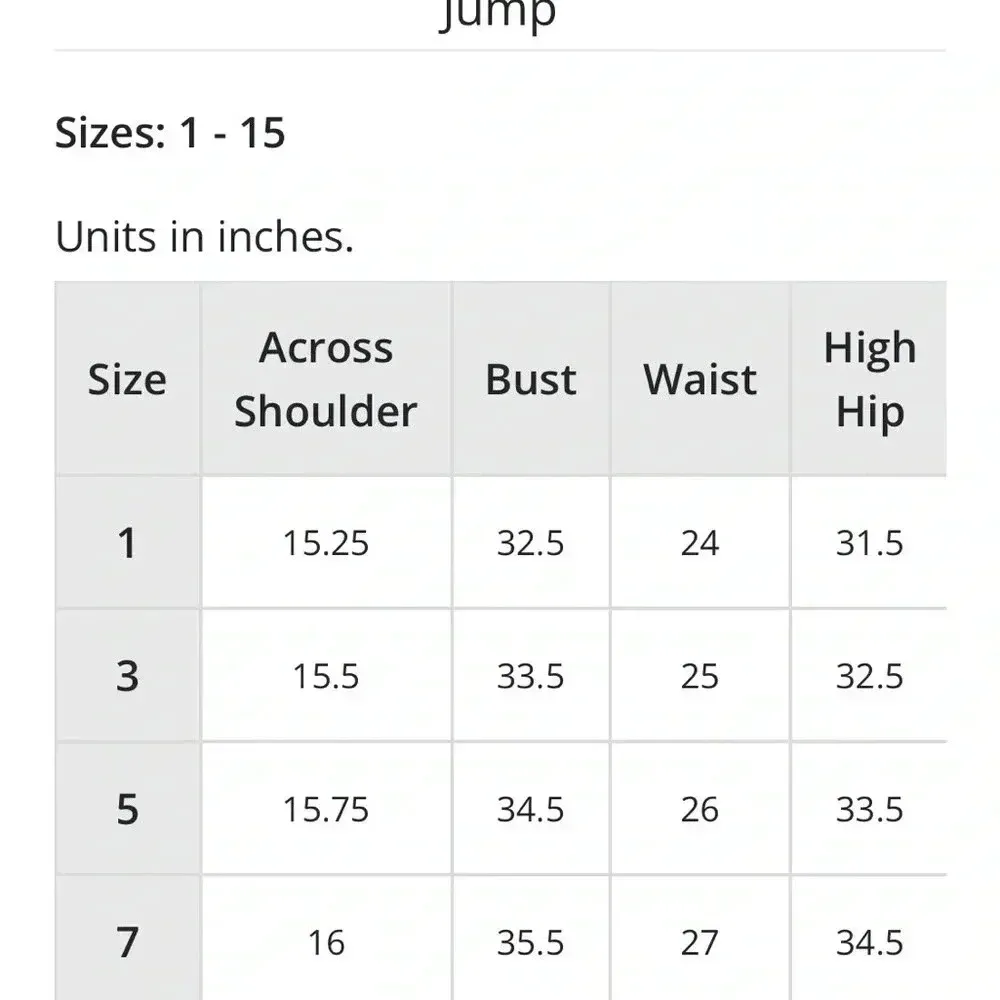Viewport: 1000px width, 1000px height.
Task: Select the Waist column header
Action: (700, 380)
